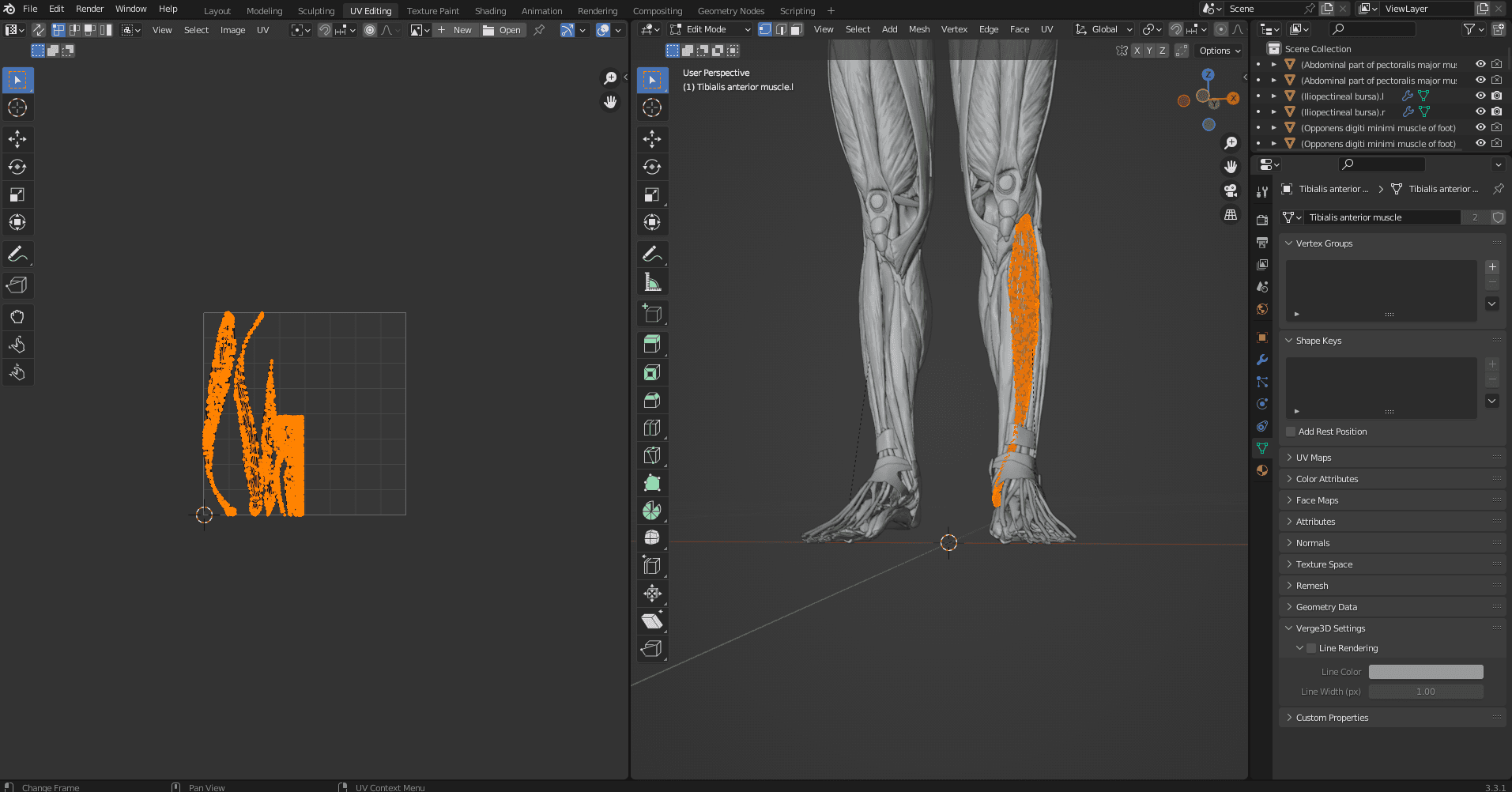Open the Render menu
Viewport: 1512px width, 792px height.
89,9
